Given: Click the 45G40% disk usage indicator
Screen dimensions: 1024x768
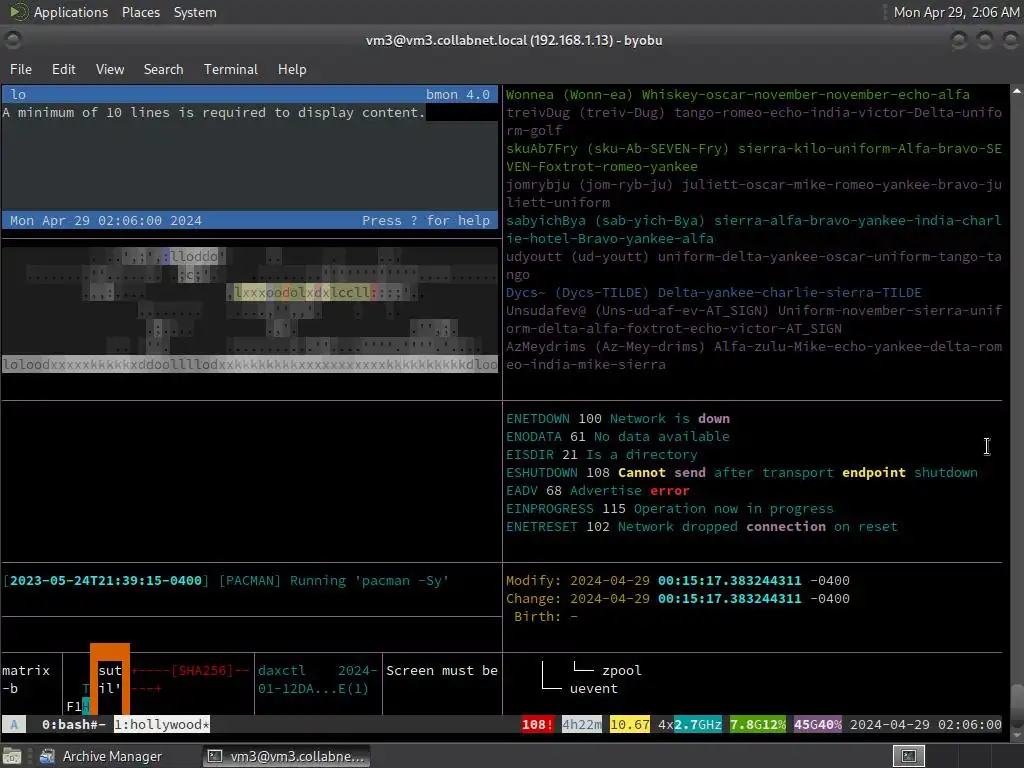Looking at the screenshot, I should [x=818, y=724].
